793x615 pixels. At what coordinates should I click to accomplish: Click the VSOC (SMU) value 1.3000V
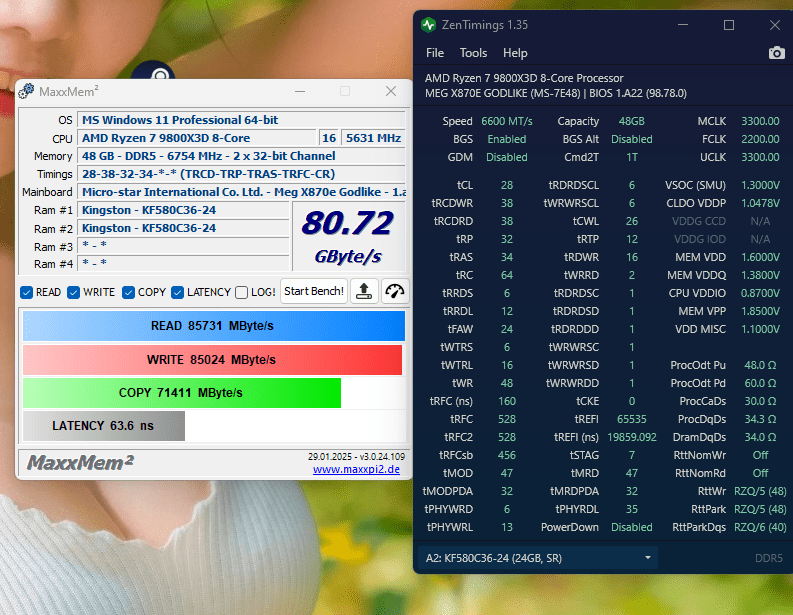(x=760, y=185)
